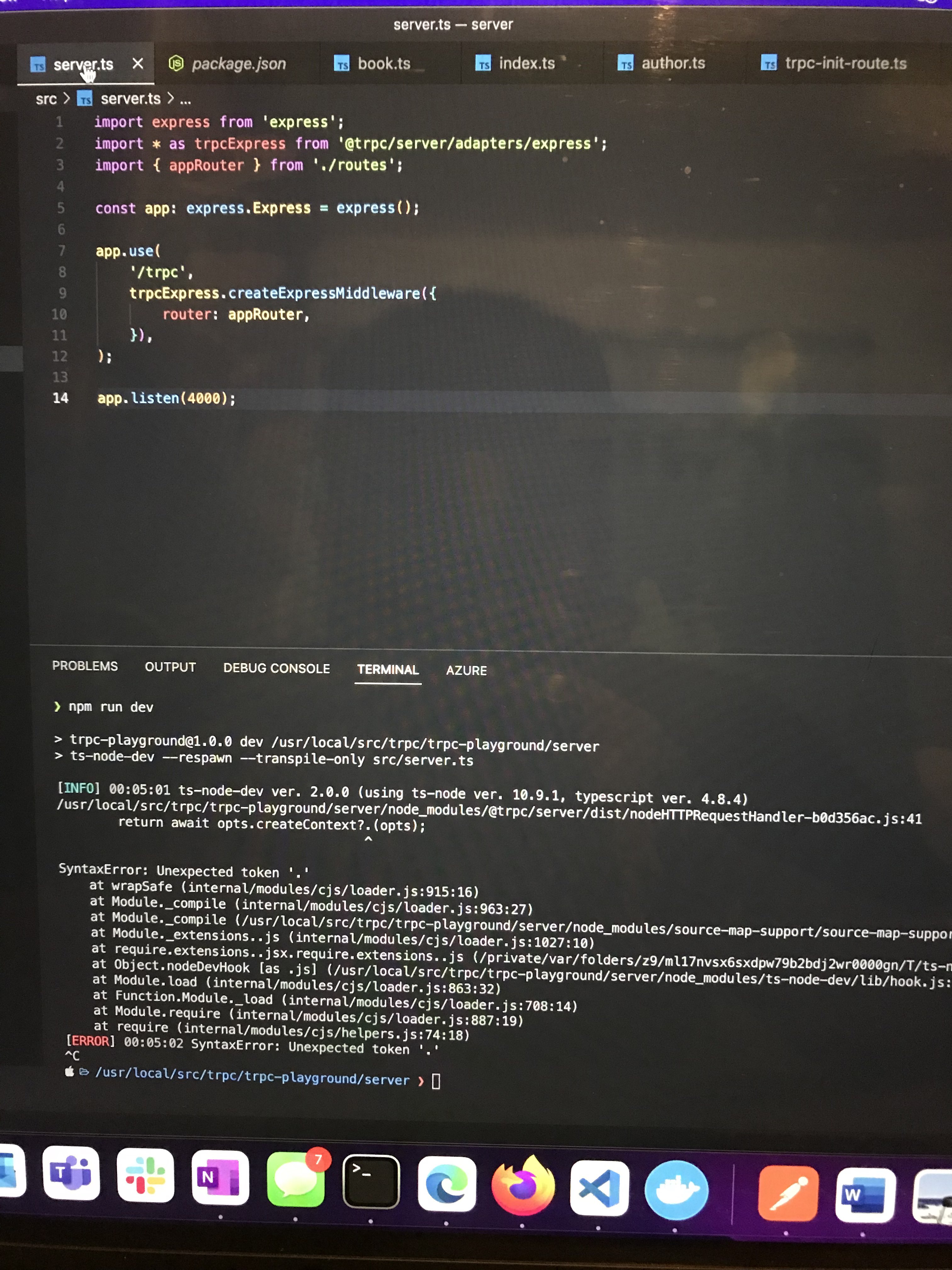The image size is (952, 1270).
Task: Close the server.ts editor tab
Action: (x=138, y=64)
